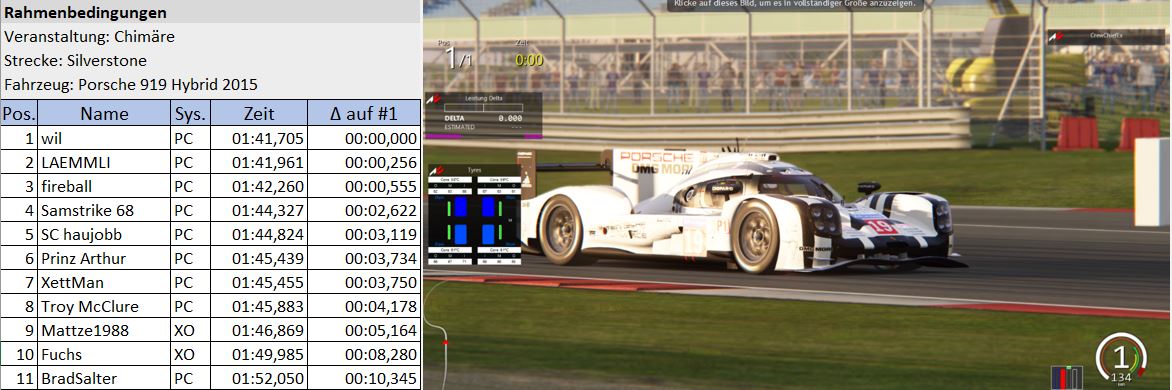Click the Assetto Corsa logo on CrewChiefEx widget
Viewport: 1172px width, 390px height.
1055,35
